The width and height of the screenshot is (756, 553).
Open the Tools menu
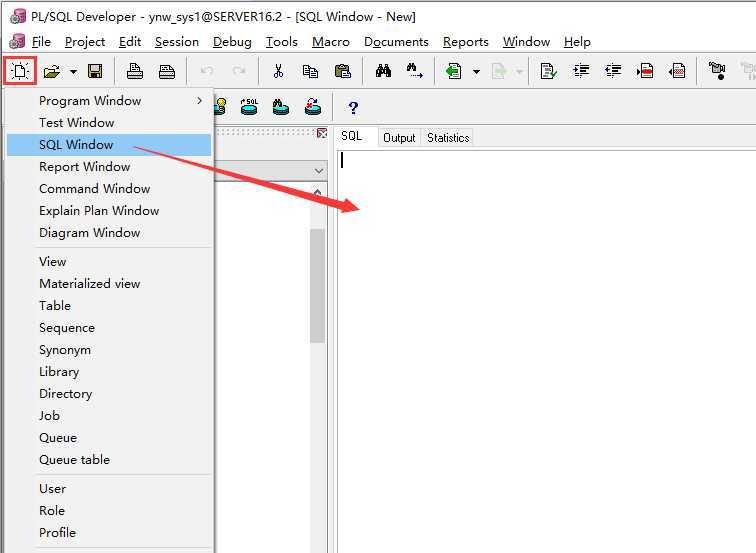tap(282, 42)
